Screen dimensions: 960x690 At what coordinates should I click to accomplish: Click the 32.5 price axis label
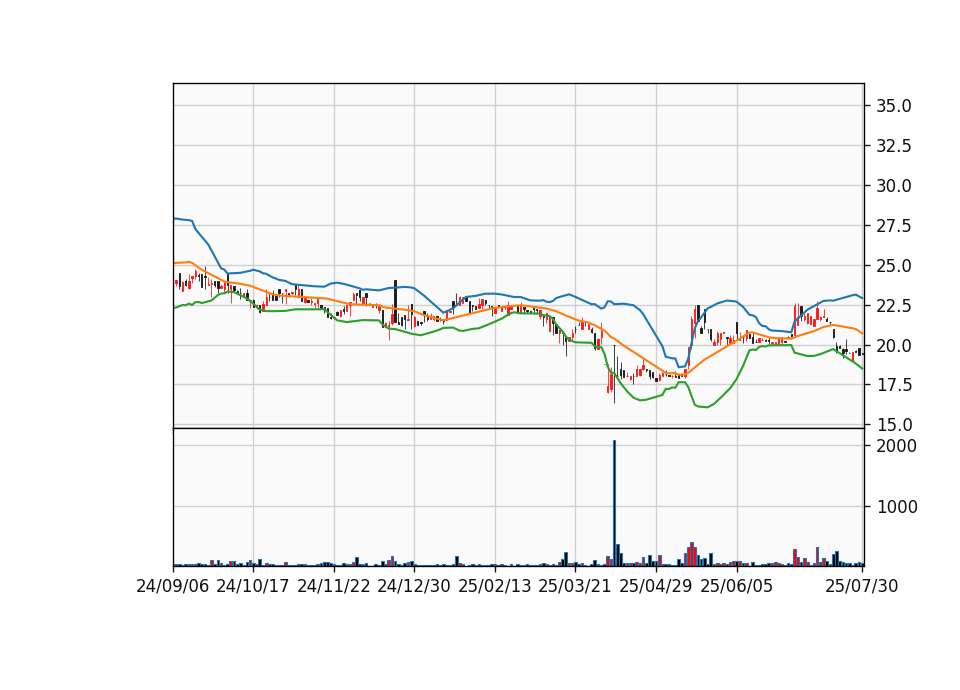(894, 146)
